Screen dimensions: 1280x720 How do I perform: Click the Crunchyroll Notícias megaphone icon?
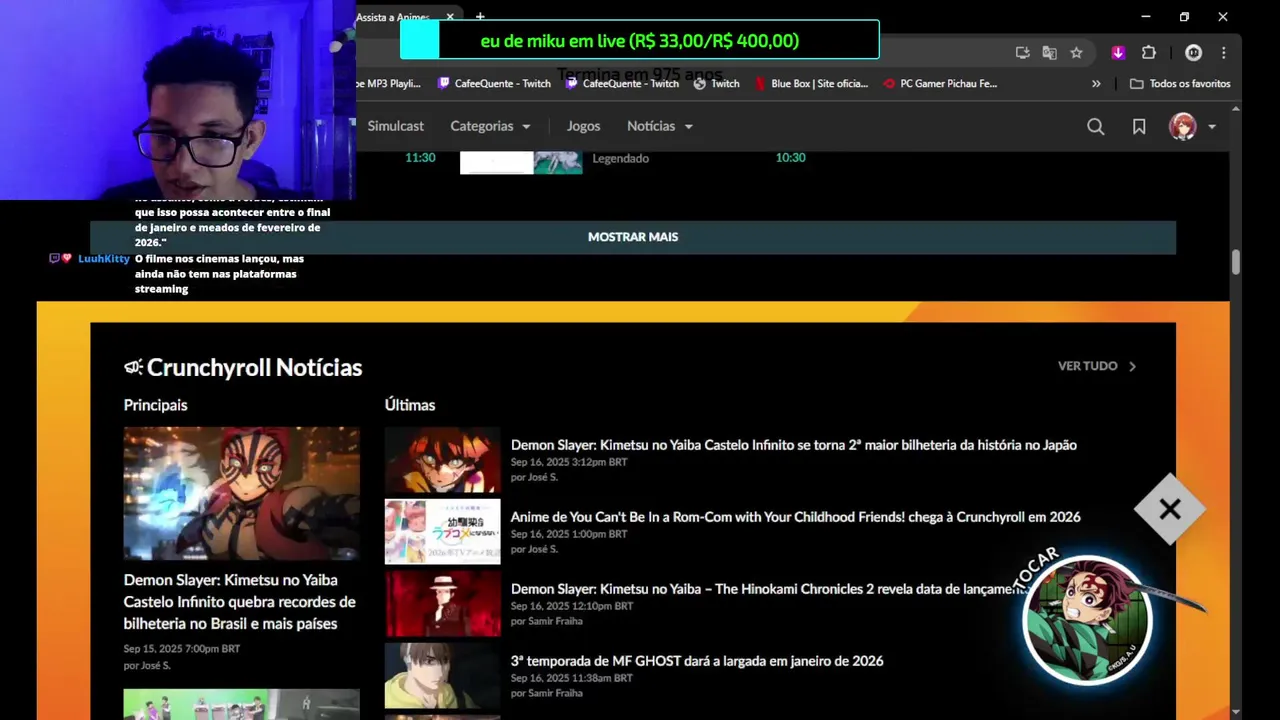(x=133, y=367)
